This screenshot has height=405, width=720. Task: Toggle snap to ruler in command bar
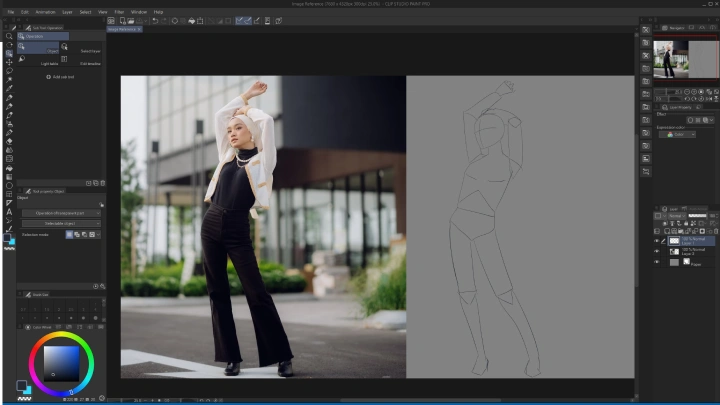click(x=240, y=21)
